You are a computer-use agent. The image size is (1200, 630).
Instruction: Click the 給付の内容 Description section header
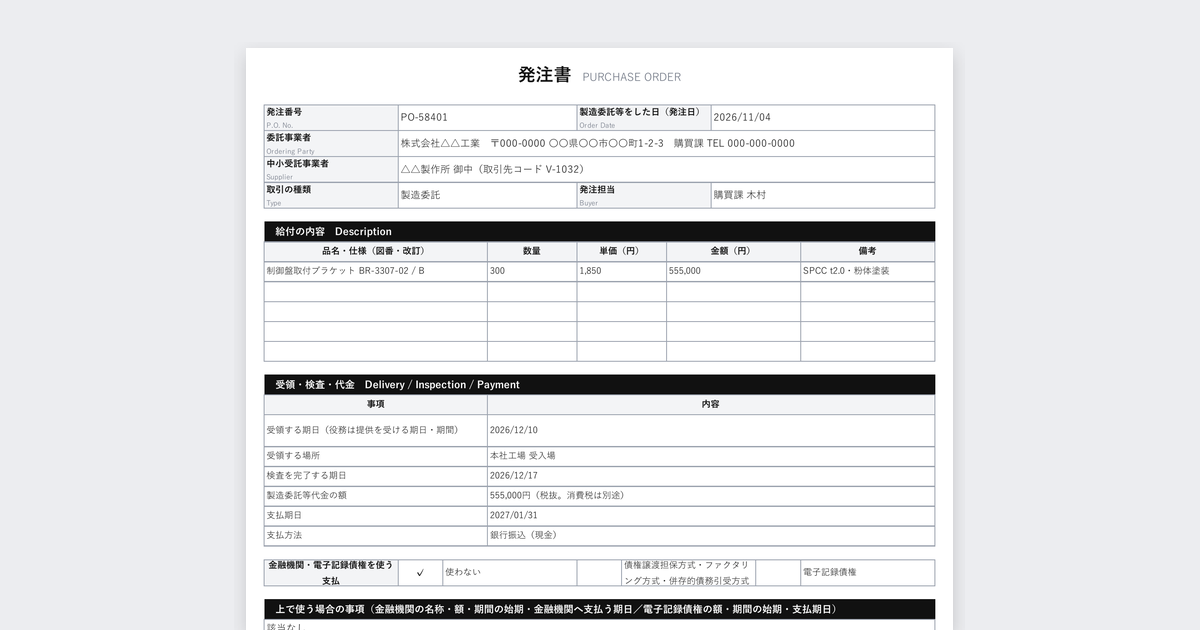point(599,231)
